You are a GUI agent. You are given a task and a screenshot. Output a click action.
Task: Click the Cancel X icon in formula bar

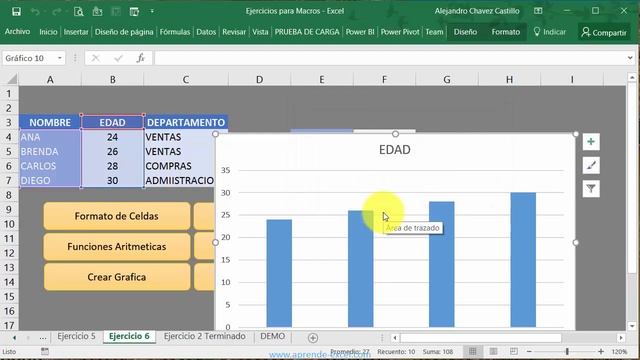click(x=96, y=58)
